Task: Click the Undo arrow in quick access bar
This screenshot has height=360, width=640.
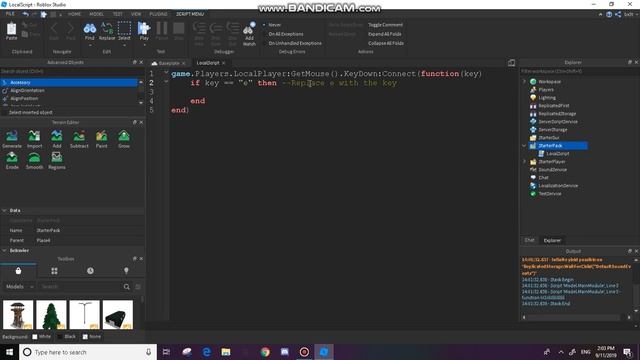Action: click(x=25, y=14)
